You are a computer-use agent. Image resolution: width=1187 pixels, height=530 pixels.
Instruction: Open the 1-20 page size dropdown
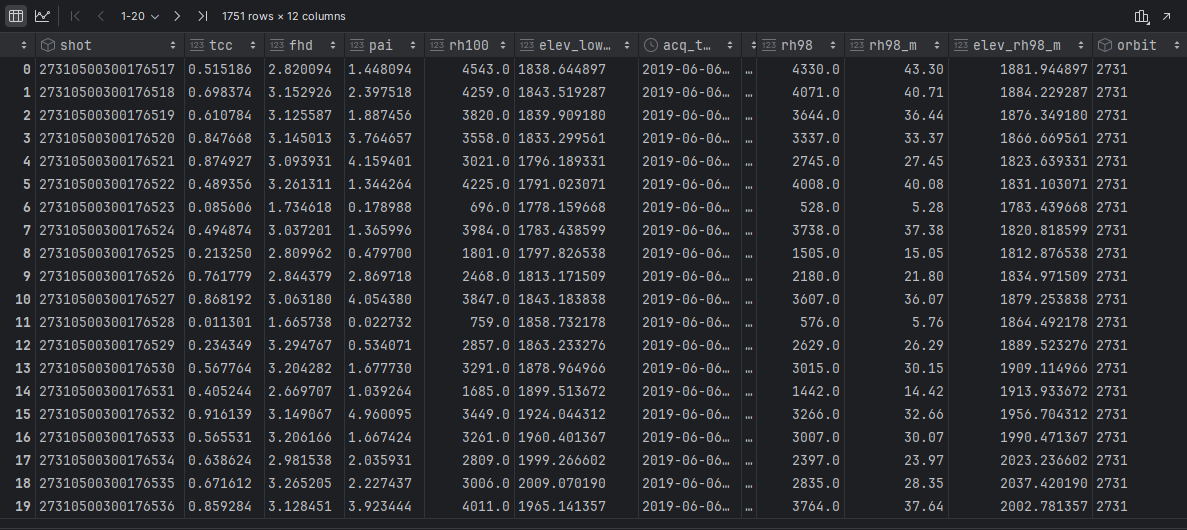[x=139, y=16]
